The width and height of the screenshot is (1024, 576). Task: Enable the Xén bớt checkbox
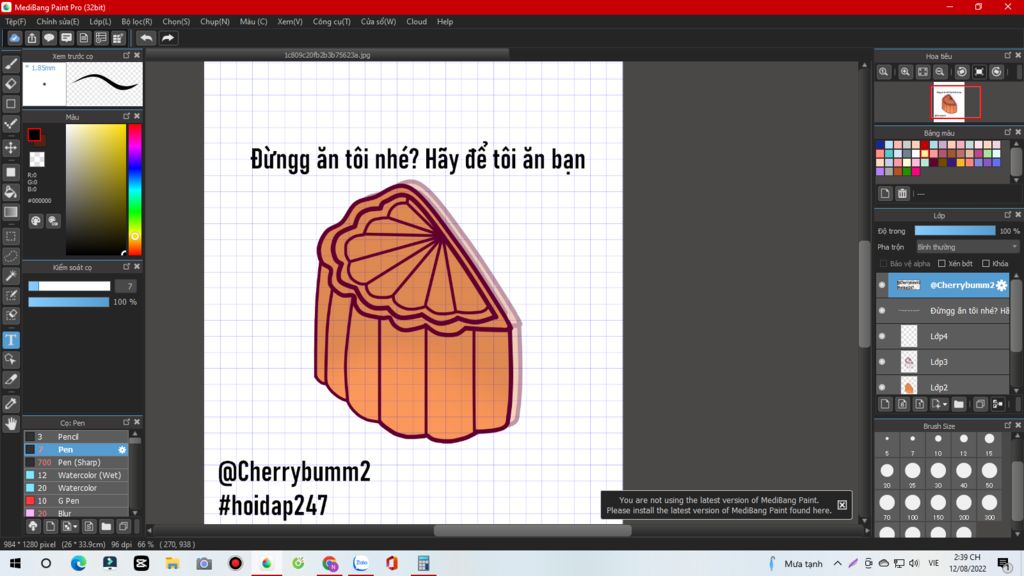pyautogui.click(x=942, y=264)
